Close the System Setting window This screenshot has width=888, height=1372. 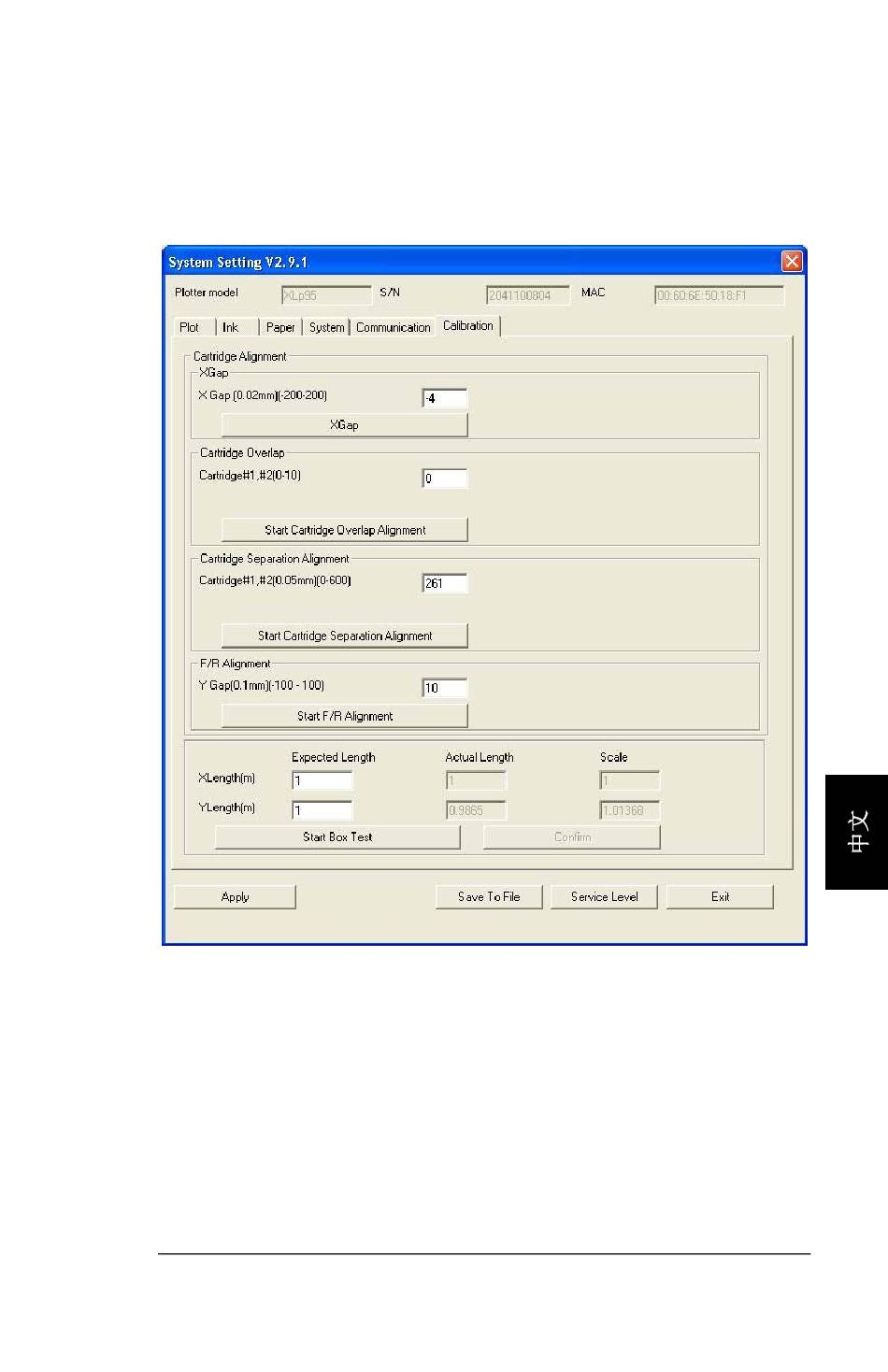[x=791, y=262]
